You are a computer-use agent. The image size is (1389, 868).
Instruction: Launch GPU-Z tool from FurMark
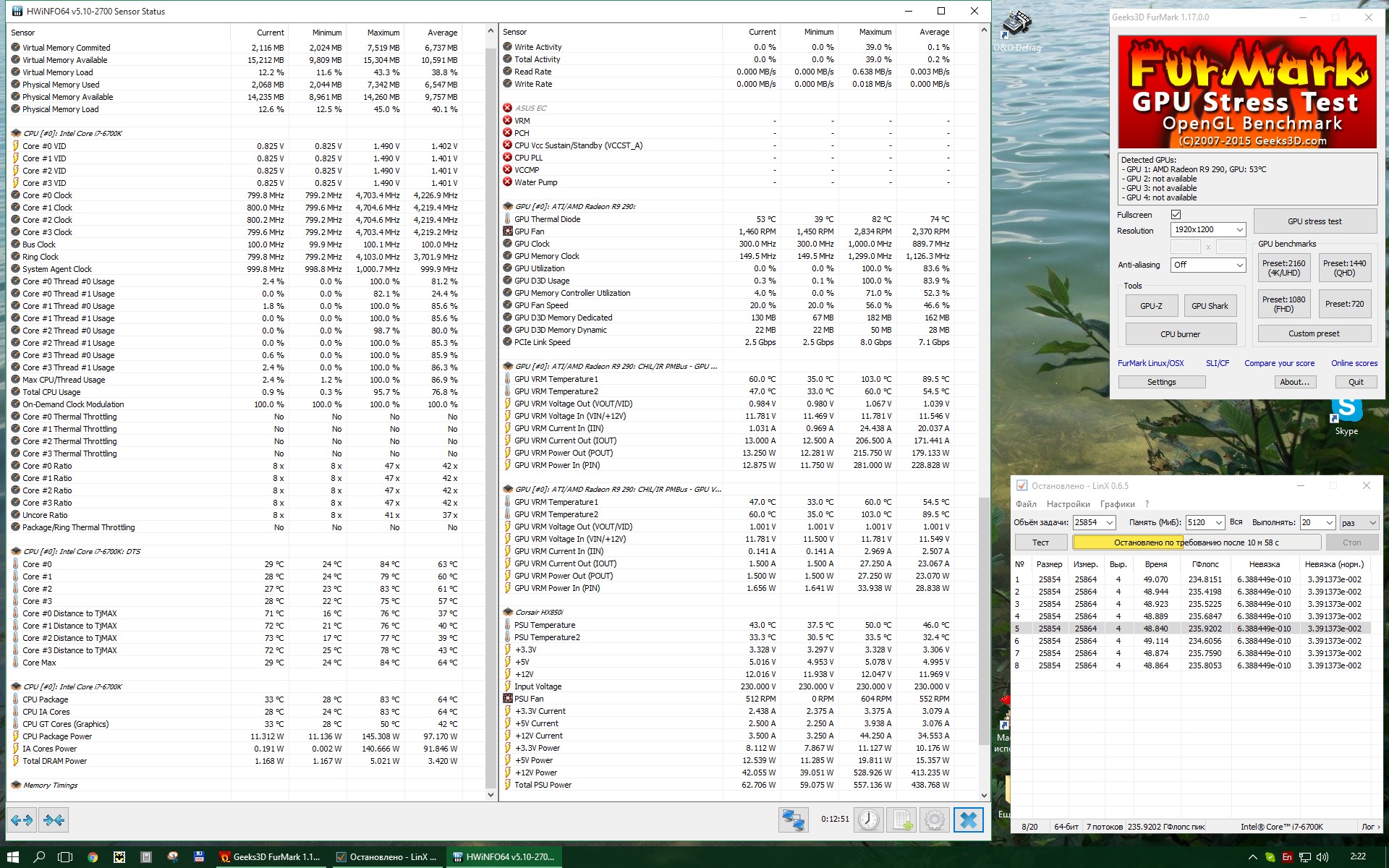point(1151,306)
